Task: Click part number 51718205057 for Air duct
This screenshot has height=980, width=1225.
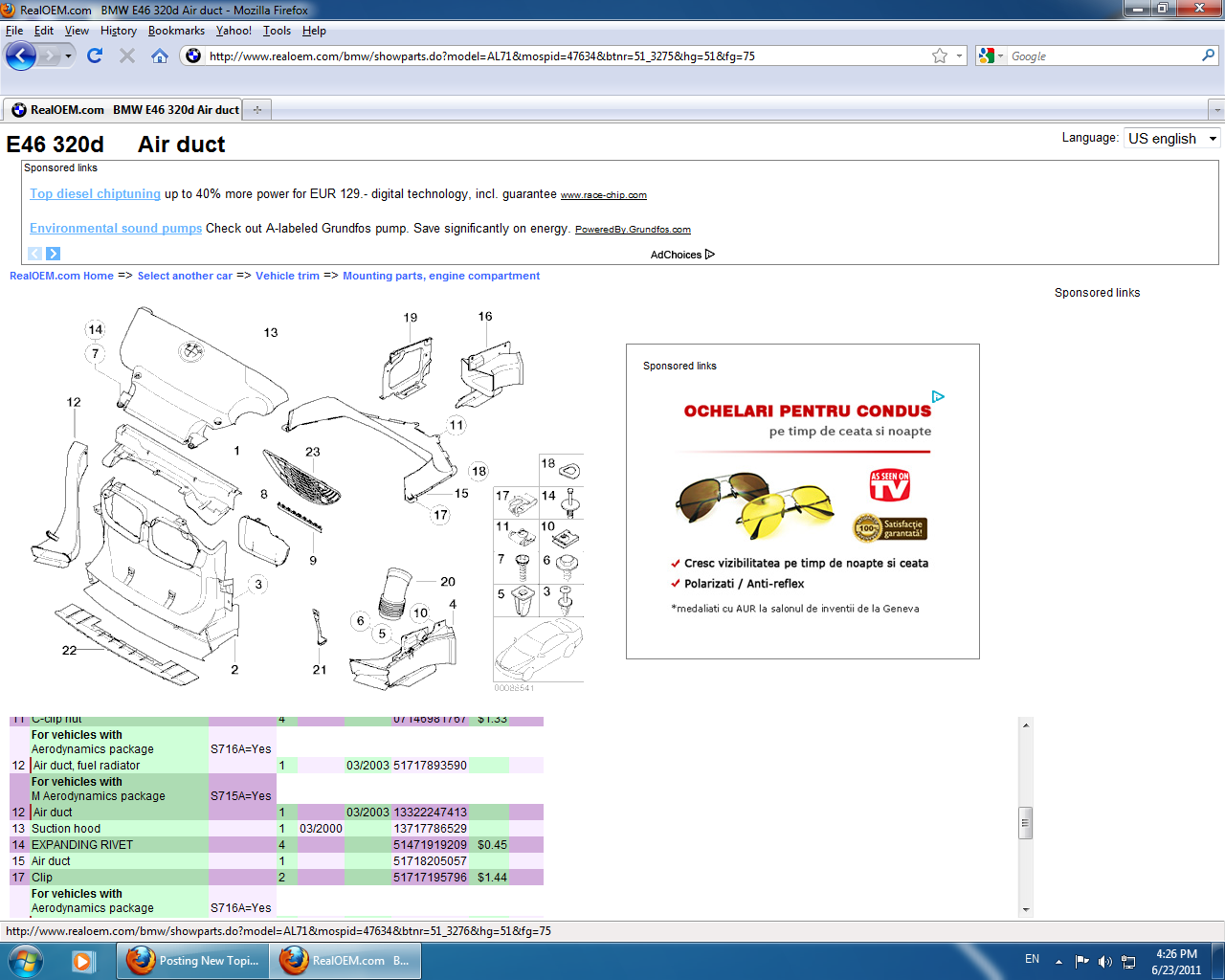Action: (430, 861)
